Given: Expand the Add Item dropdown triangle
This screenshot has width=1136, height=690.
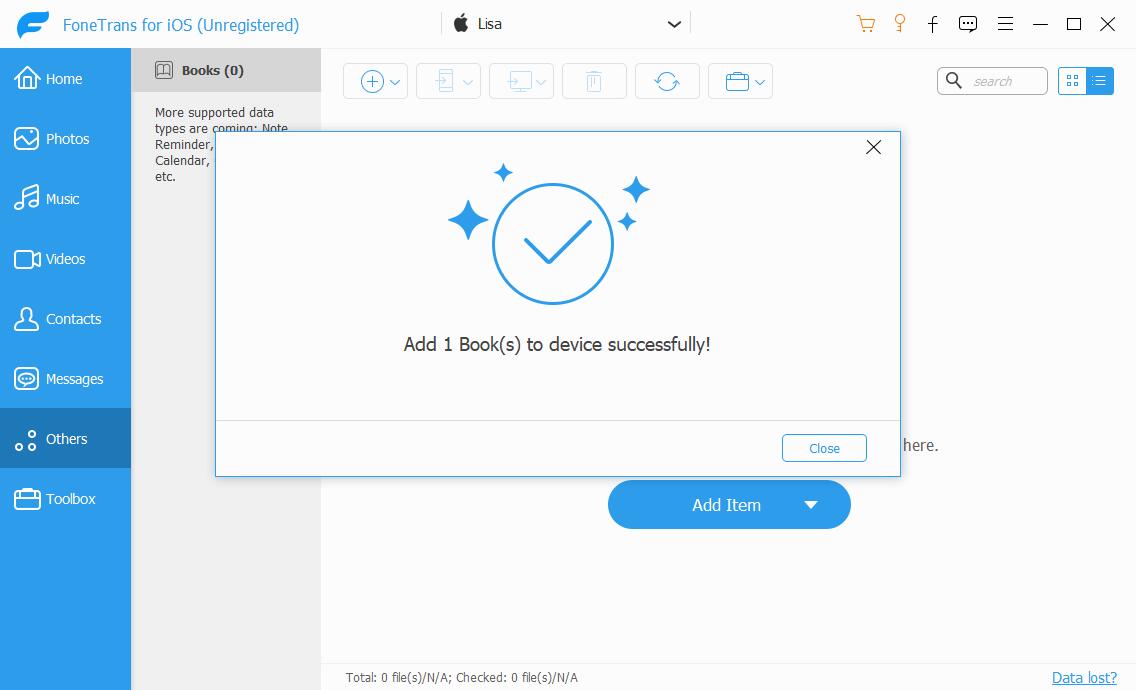Looking at the screenshot, I should tap(811, 504).
